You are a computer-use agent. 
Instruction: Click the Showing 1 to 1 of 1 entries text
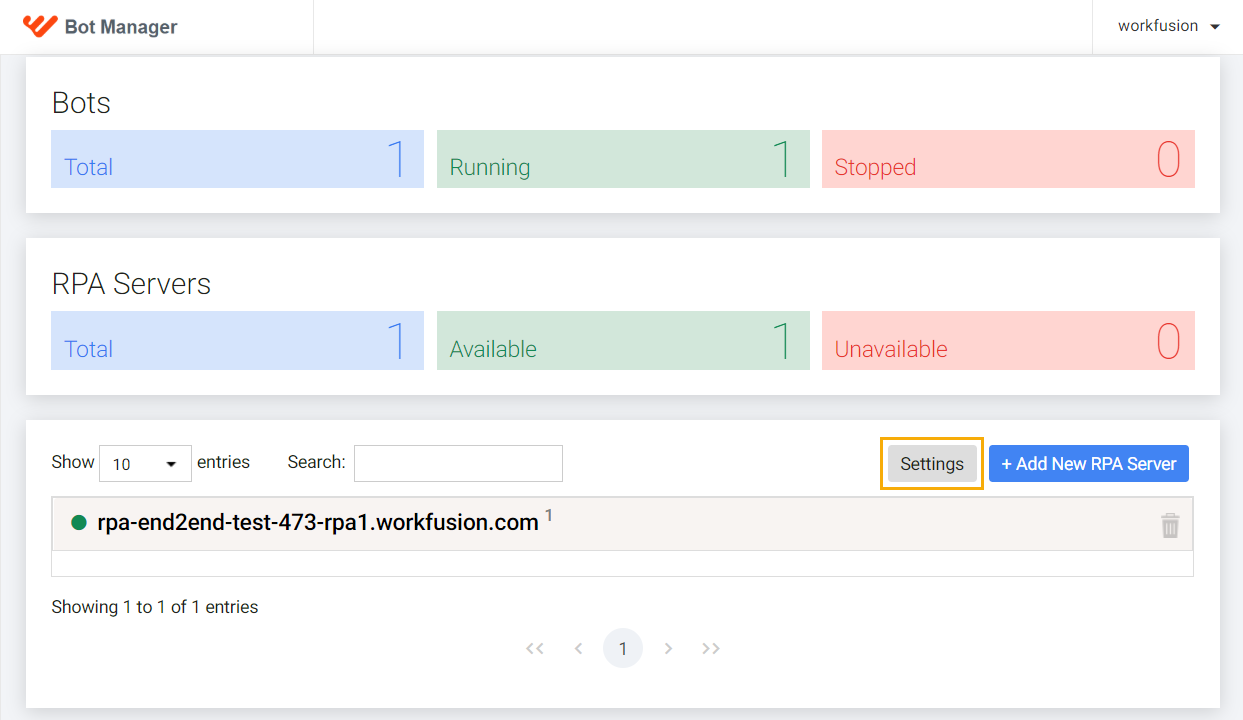[155, 607]
